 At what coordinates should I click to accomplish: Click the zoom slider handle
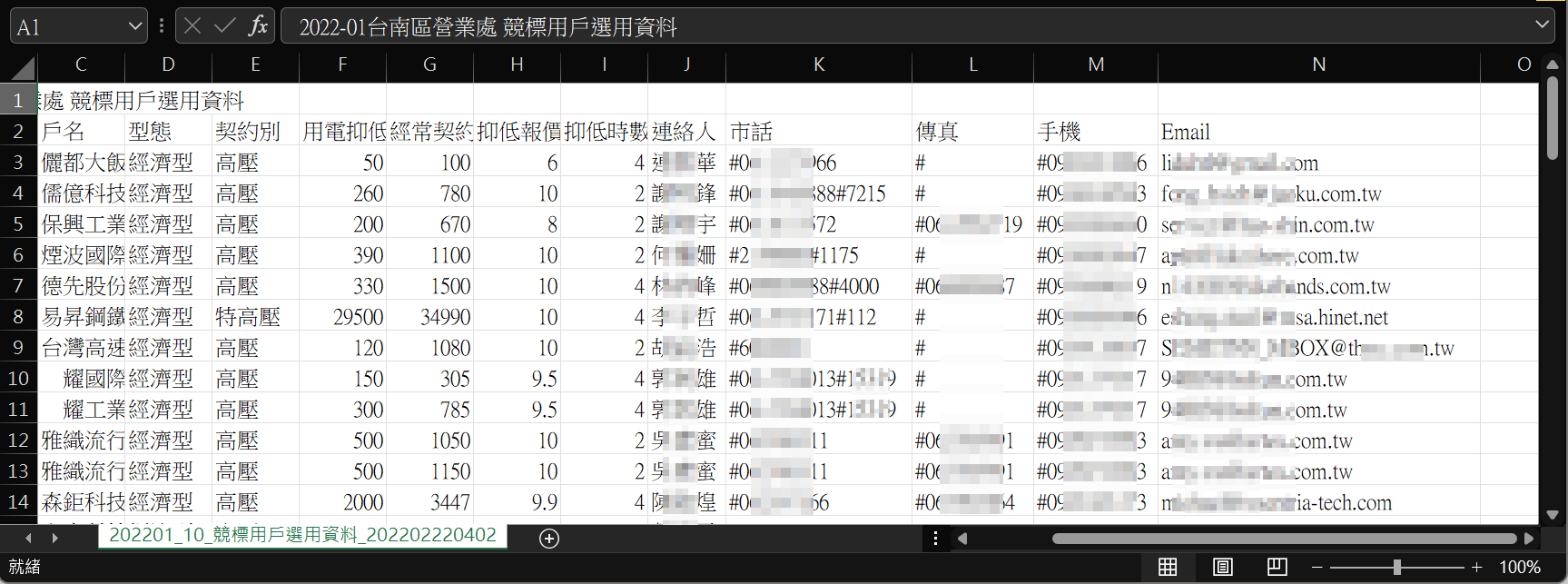[1396, 568]
